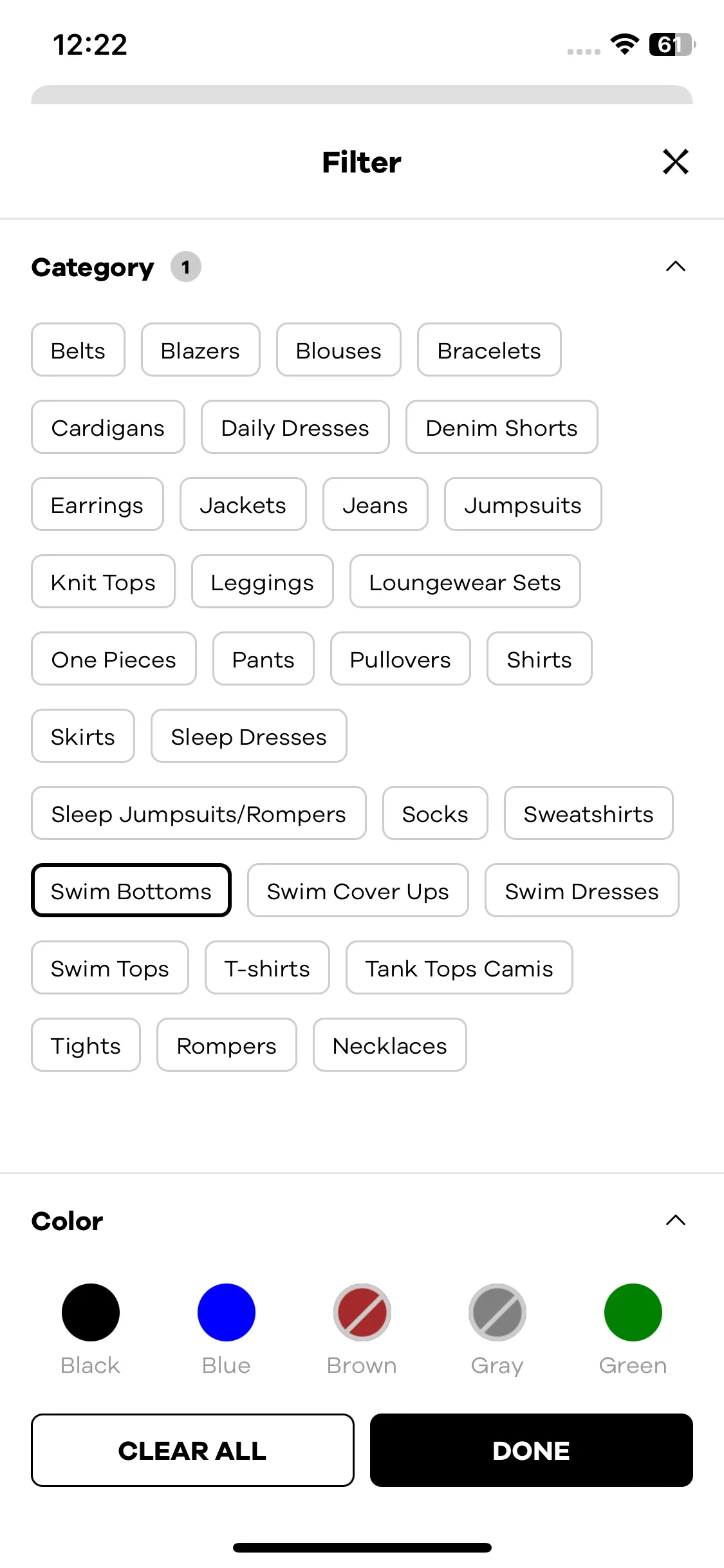
Task: Grab the sheet handle bar at top
Action: coord(362,95)
